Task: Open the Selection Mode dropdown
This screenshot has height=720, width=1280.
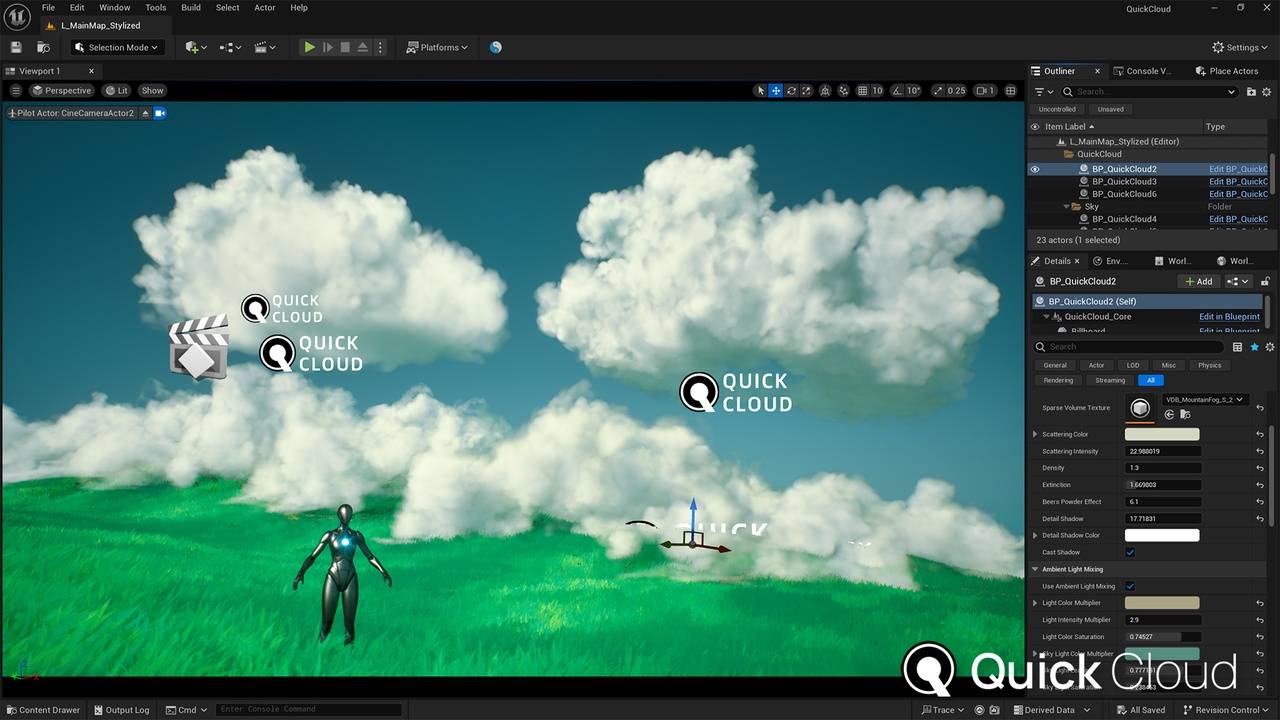Action: coord(116,47)
